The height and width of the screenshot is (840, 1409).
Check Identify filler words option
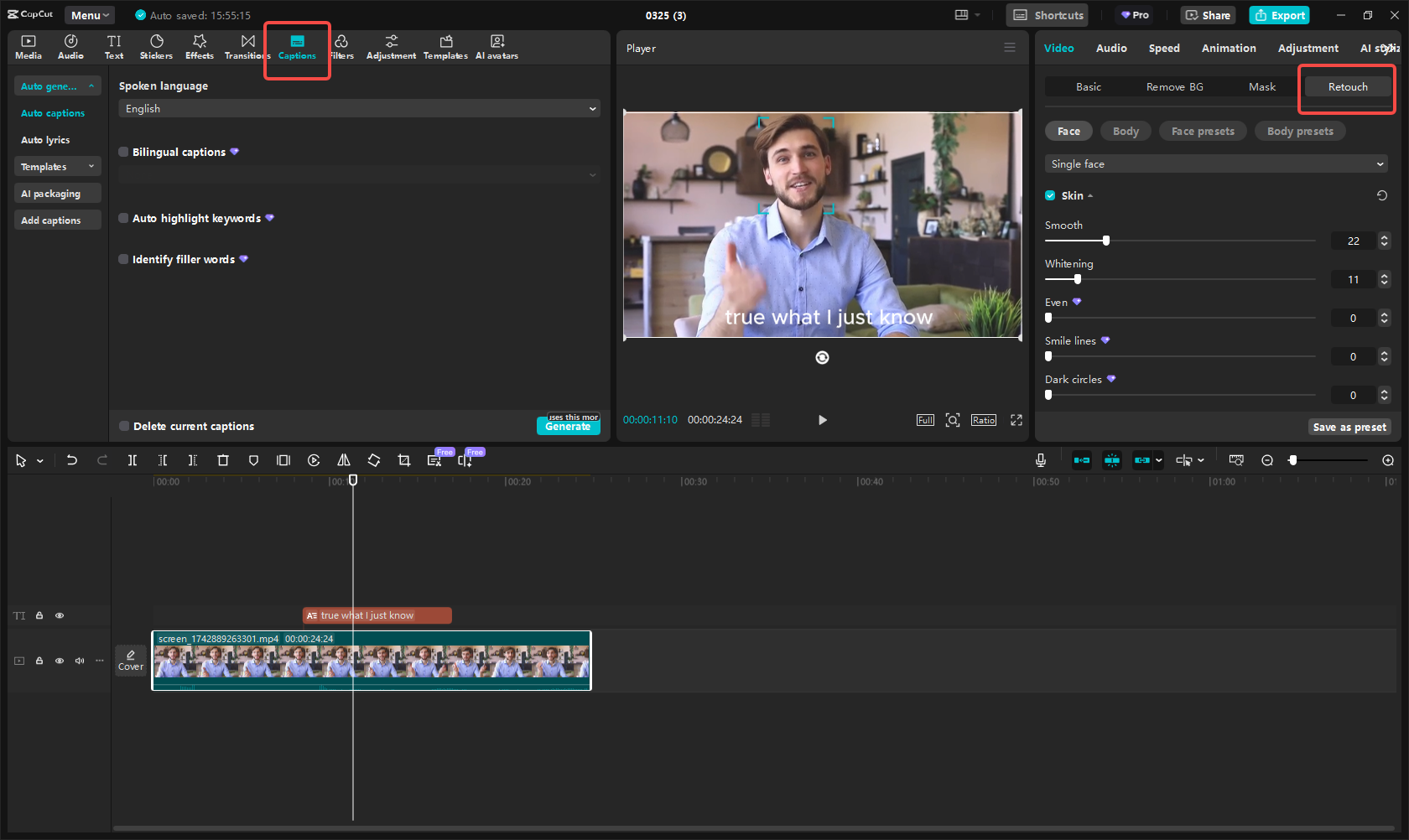point(124,259)
